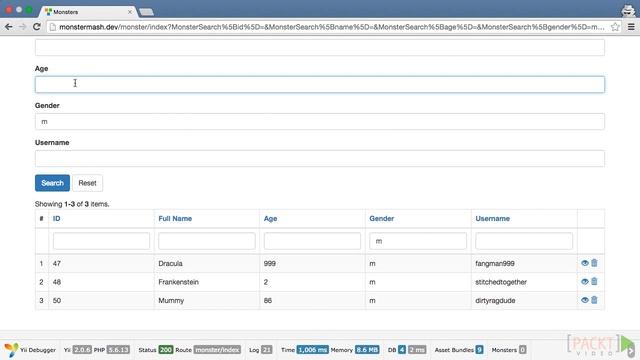This screenshot has height=360, width=640.
Task: Click the Reset button
Action: pyautogui.click(x=87, y=183)
